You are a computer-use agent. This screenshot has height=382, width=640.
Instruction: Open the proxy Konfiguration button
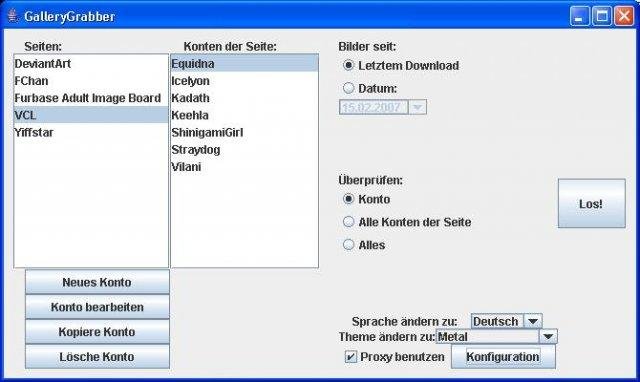point(503,357)
